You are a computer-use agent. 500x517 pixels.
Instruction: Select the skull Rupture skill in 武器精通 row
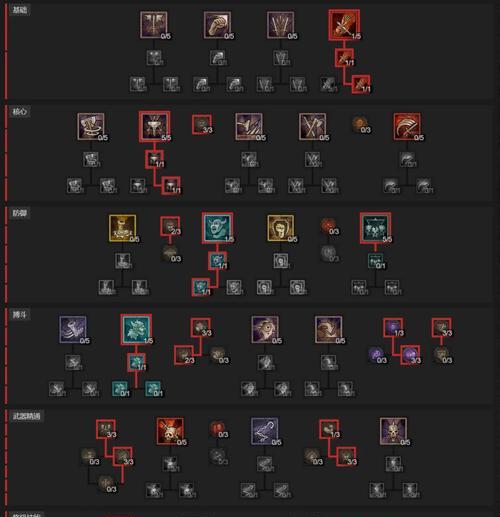[393, 431]
